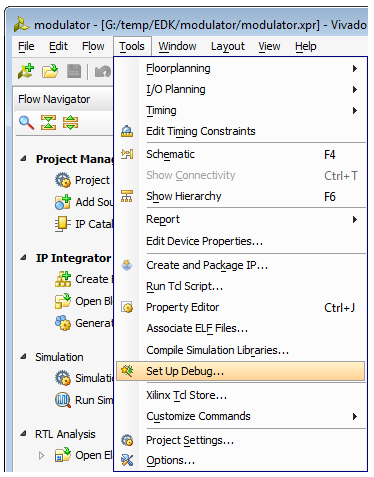
Task: Select Set Up Debug
Action: click(240, 371)
